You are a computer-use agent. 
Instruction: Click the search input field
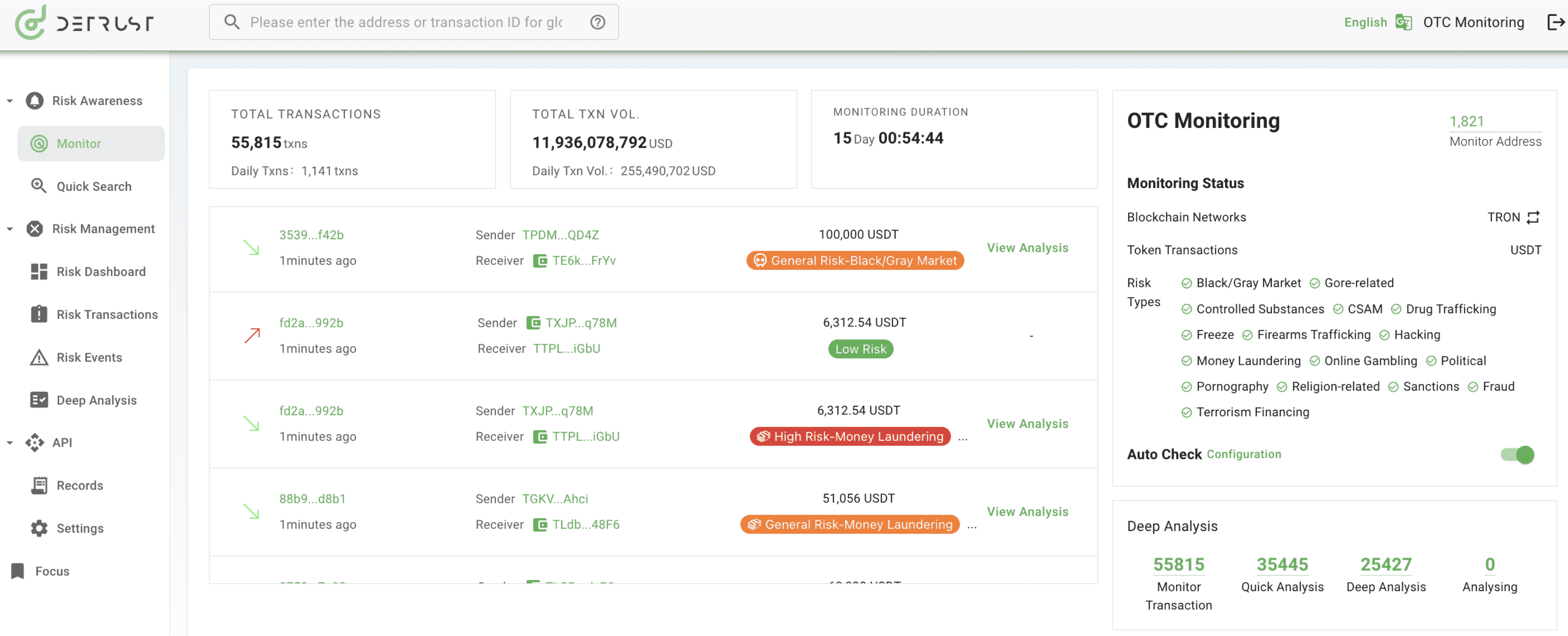[x=412, y=22]
